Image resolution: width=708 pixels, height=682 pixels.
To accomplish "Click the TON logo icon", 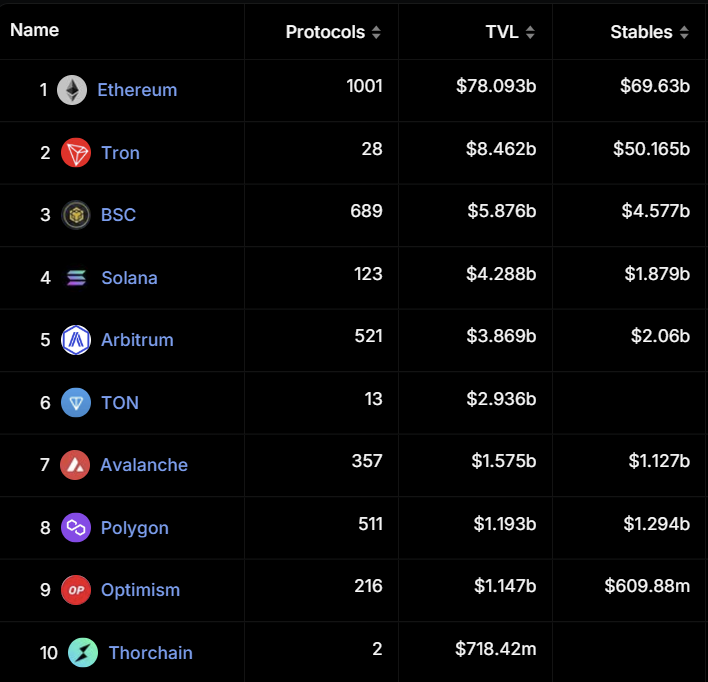I will 76,403.
